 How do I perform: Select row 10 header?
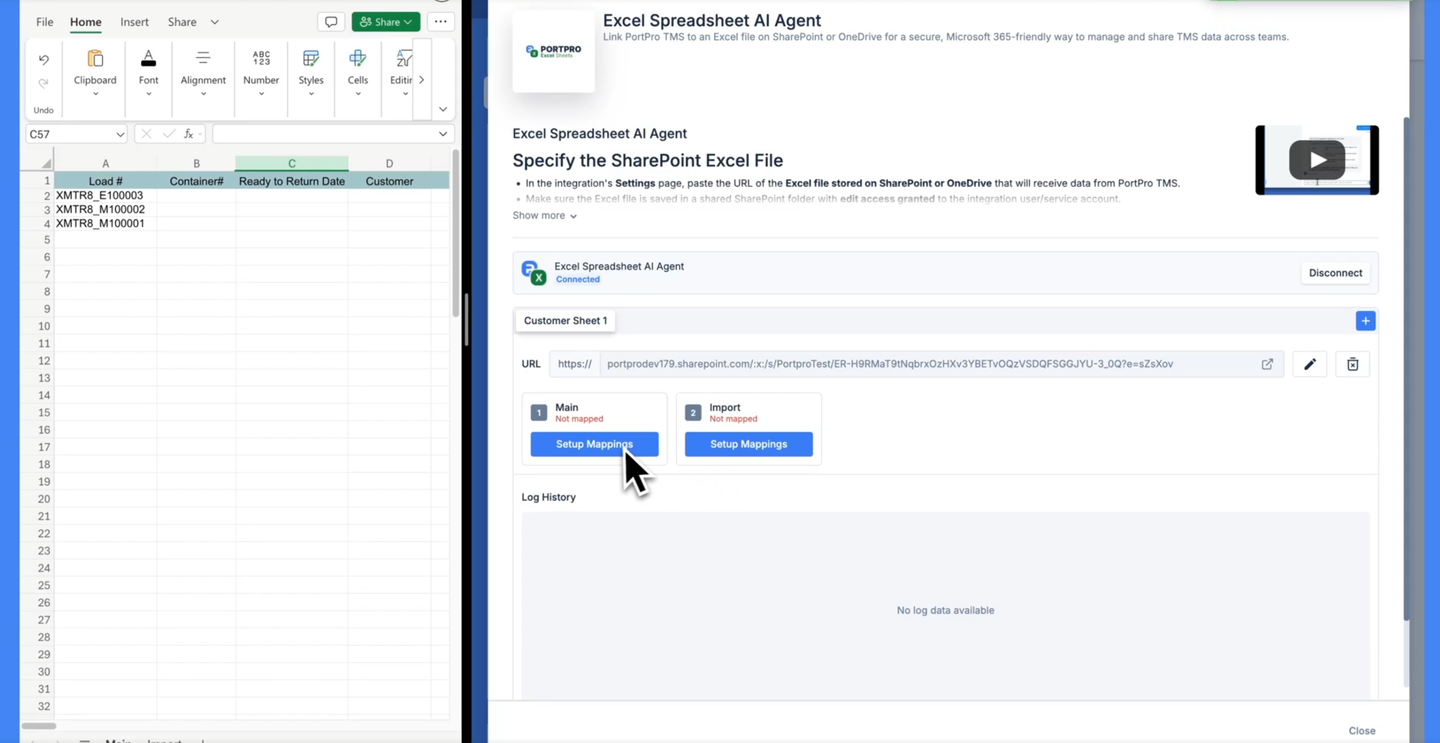point(44,326)
